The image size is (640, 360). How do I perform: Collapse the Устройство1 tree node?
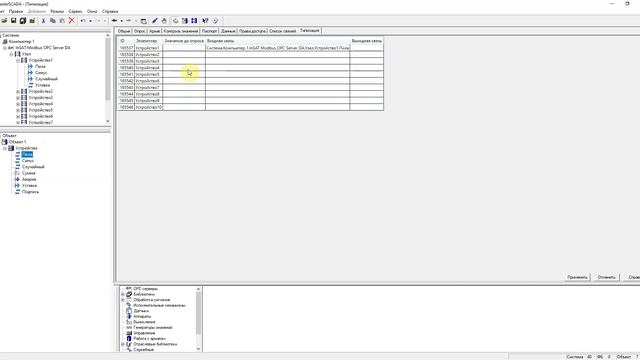click(18, 60)
